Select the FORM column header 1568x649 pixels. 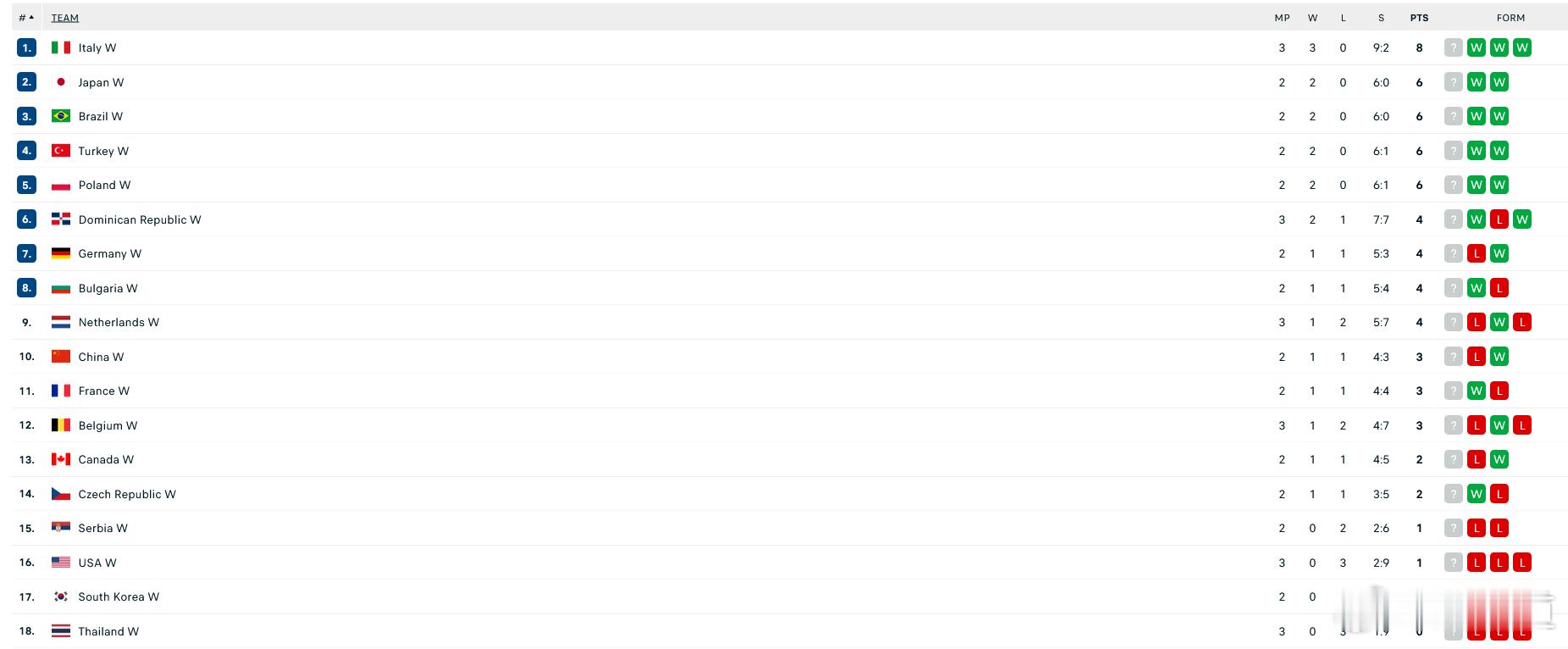tap(1510, 18)
